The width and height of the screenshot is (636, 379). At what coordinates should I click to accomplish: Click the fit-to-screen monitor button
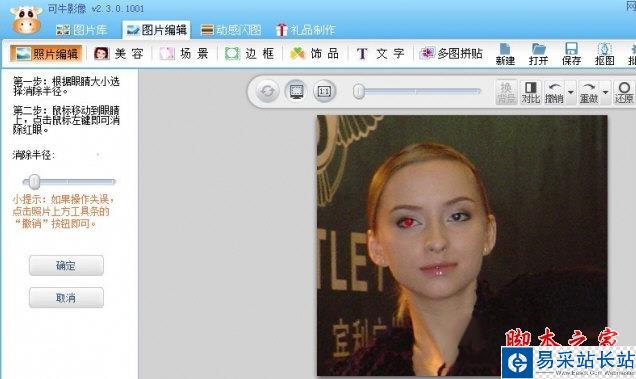296,91
